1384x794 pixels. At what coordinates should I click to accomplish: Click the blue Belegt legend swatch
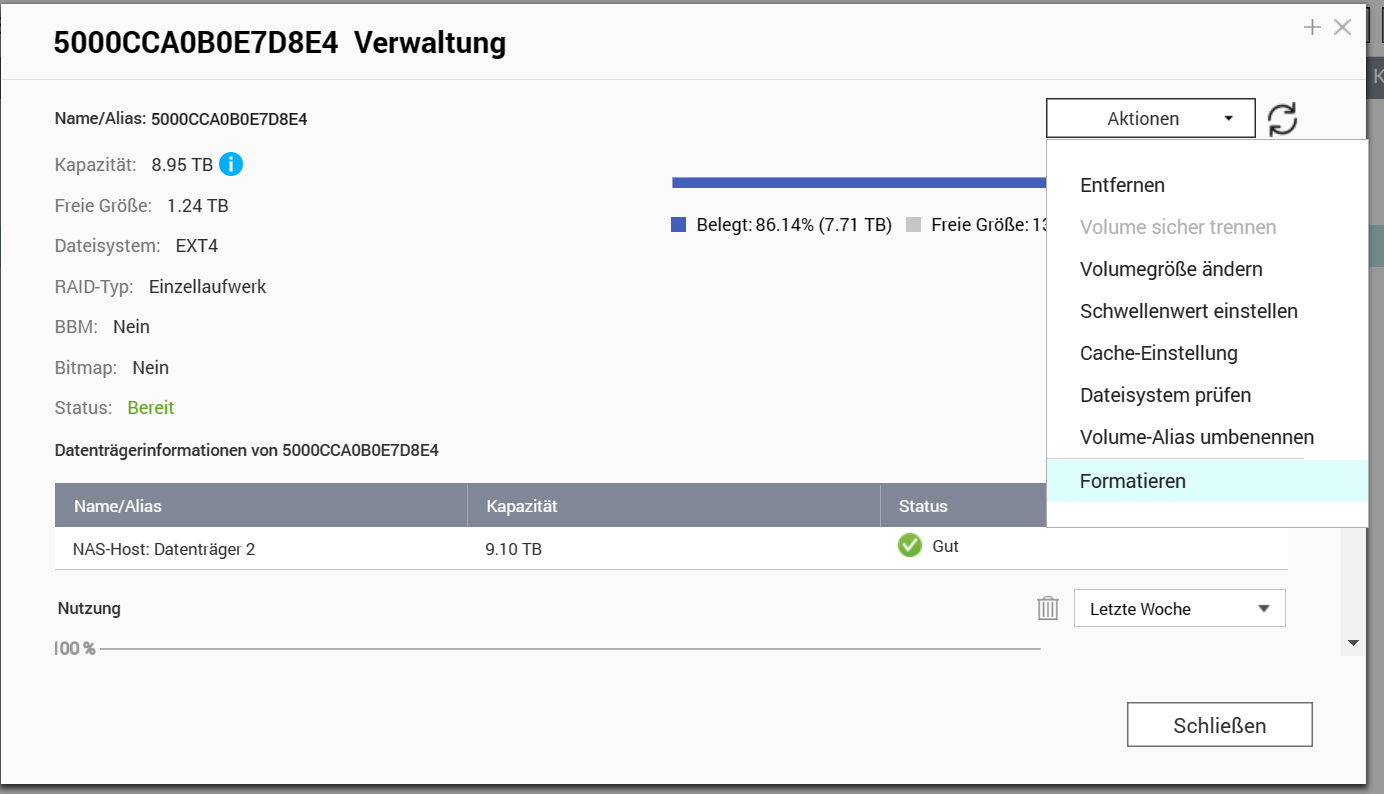click(x=678, y=225)
